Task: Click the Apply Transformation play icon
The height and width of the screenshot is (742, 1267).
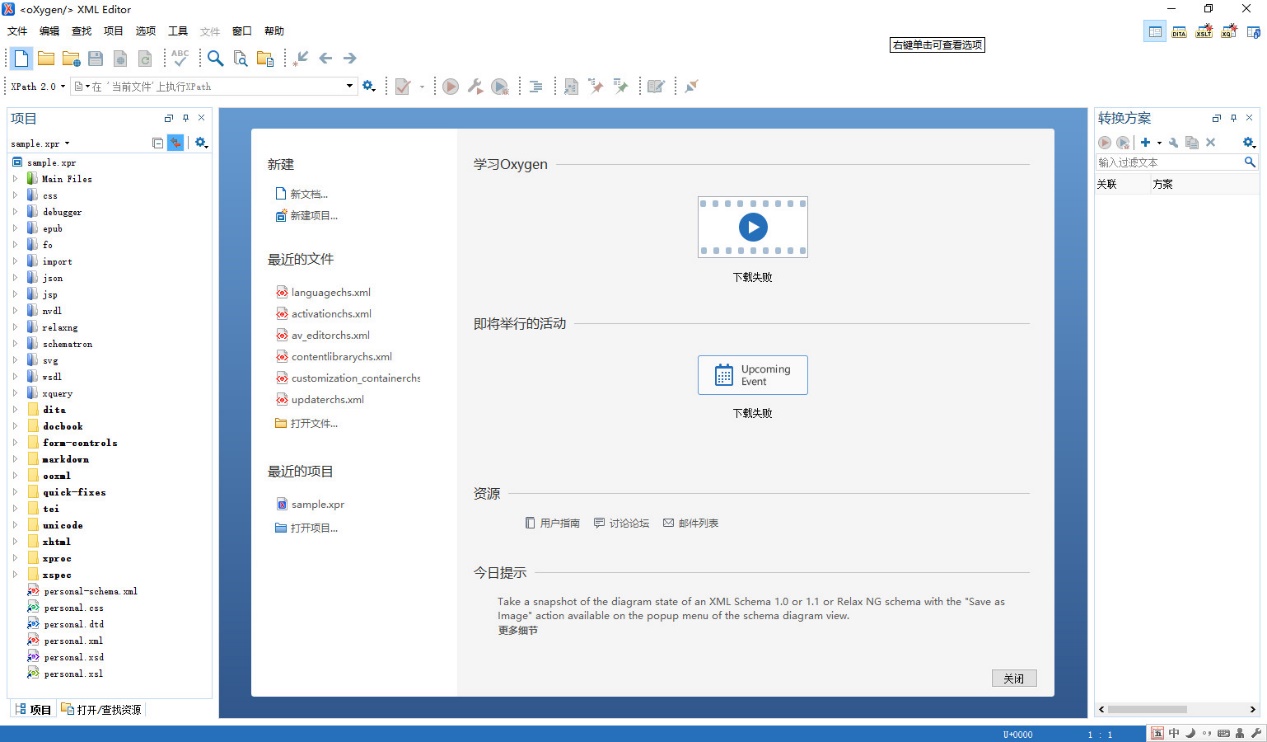Action: pyautogui.click(x=451, y=87)
